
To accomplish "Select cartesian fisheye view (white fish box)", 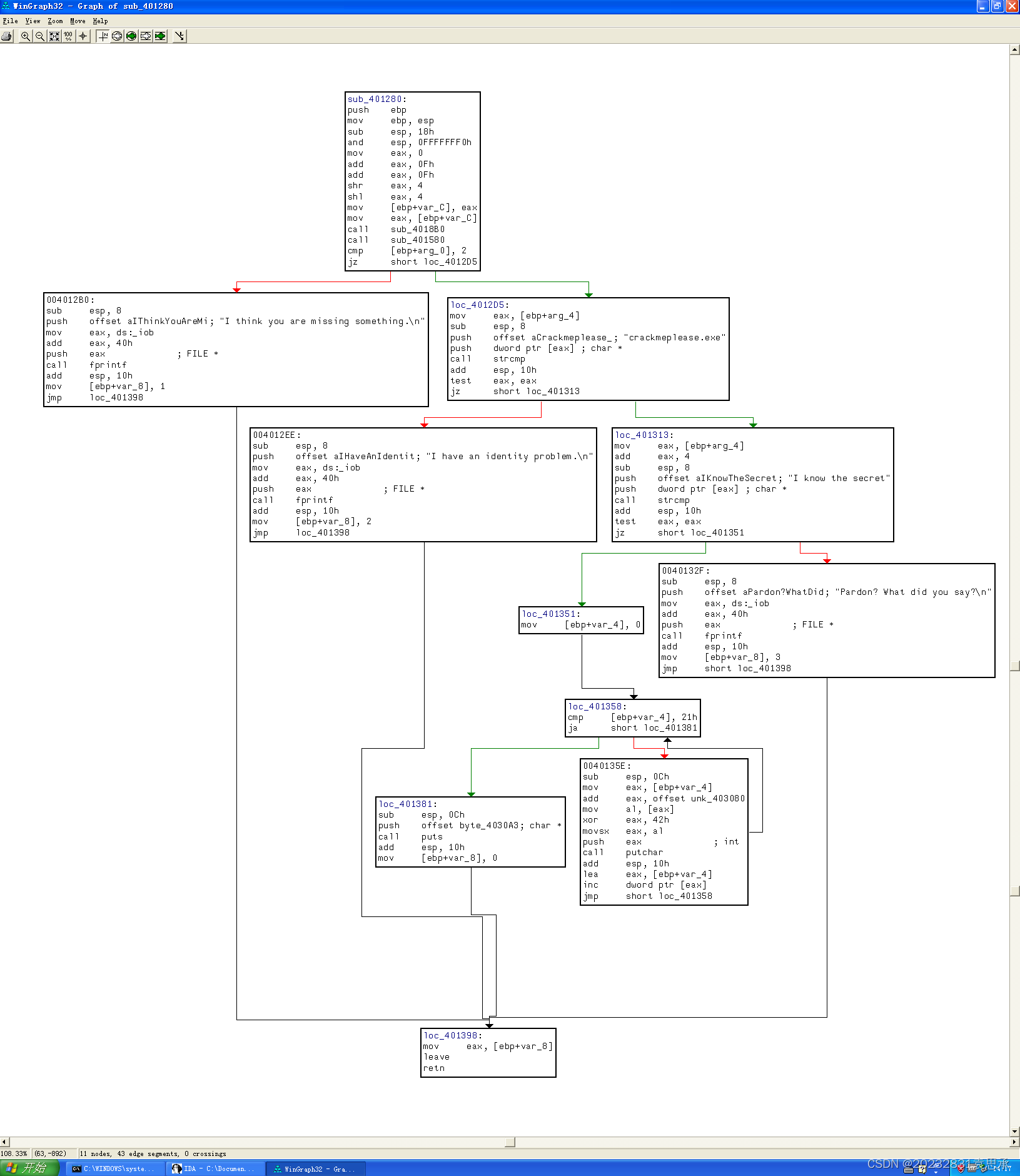I will [146, 36].
